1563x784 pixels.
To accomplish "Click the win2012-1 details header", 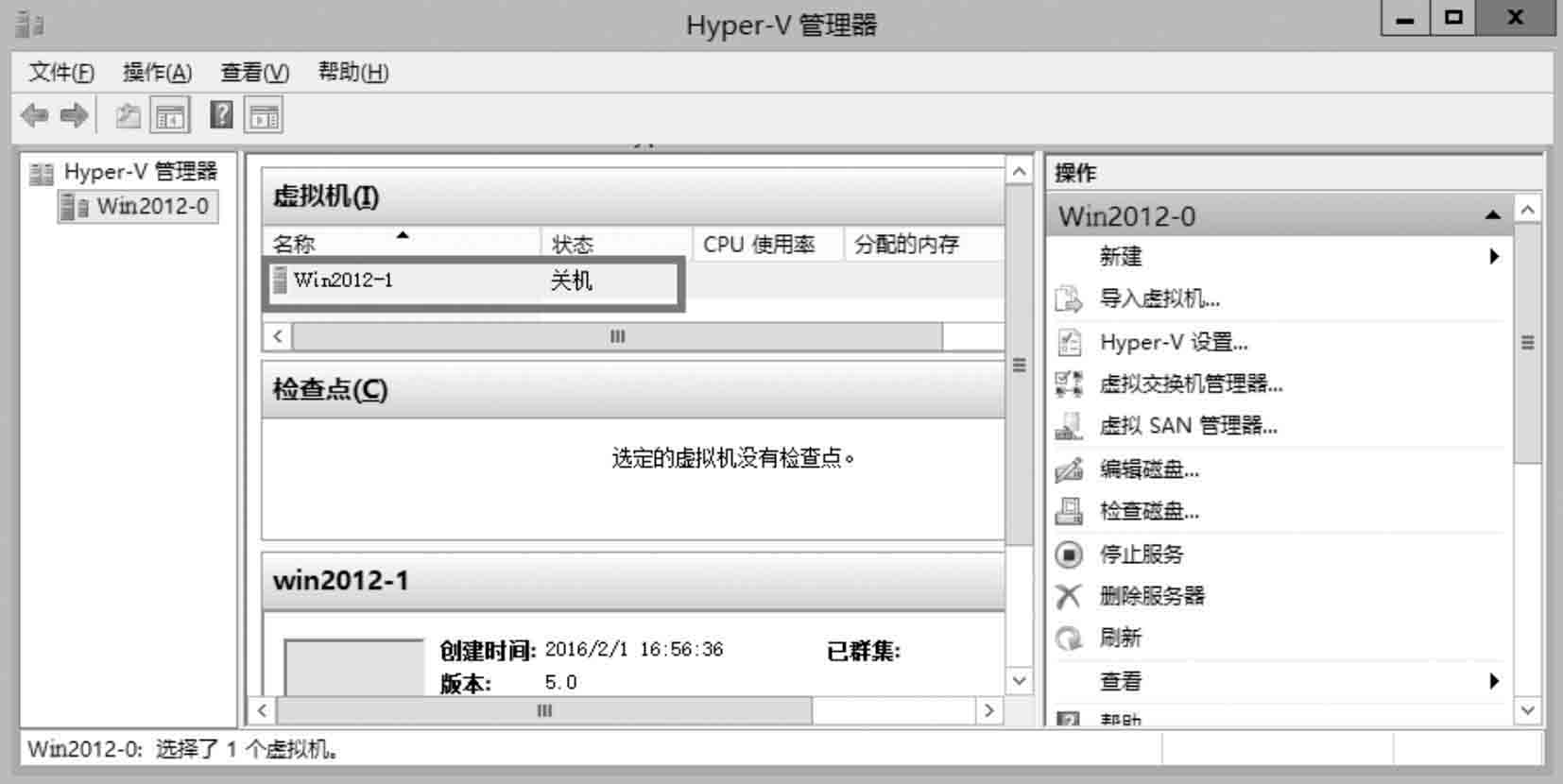I will tap(633, 580).
